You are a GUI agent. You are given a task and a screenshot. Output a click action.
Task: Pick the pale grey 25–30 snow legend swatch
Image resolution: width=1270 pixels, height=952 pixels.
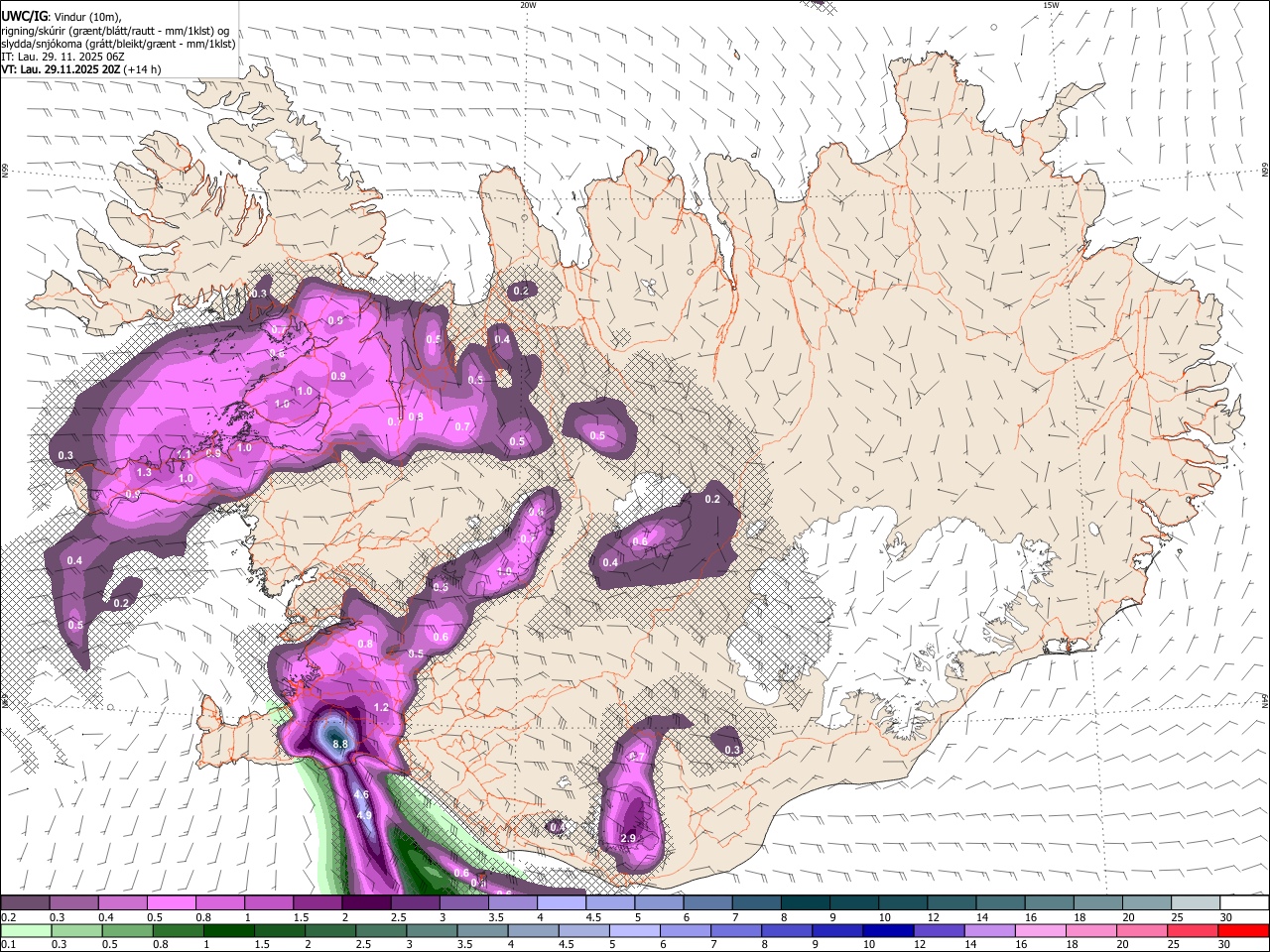[x=1197, y=903]
